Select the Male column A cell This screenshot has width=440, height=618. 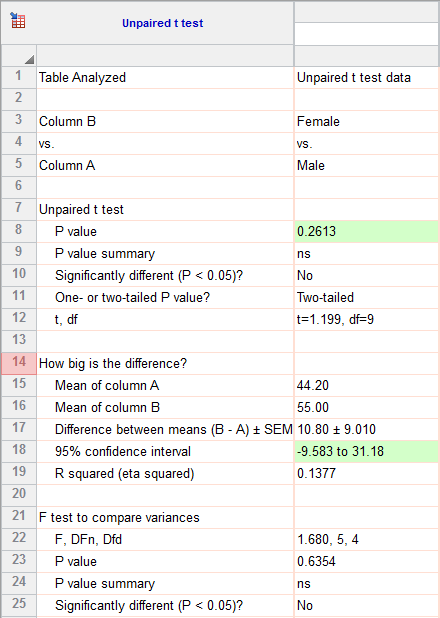[366, 166]
